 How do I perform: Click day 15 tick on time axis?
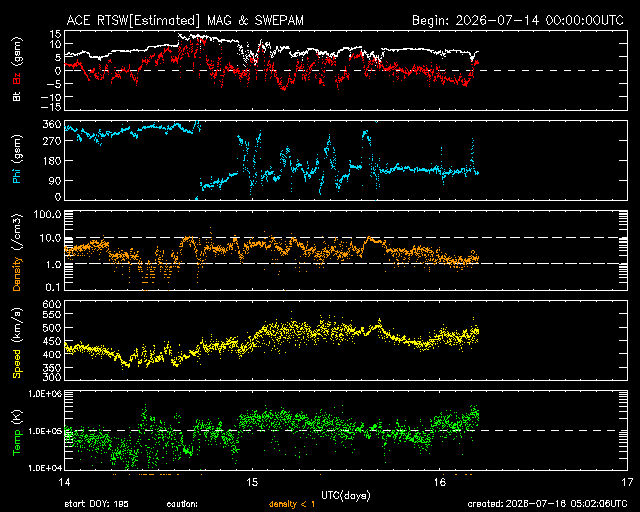click(252, 482)
